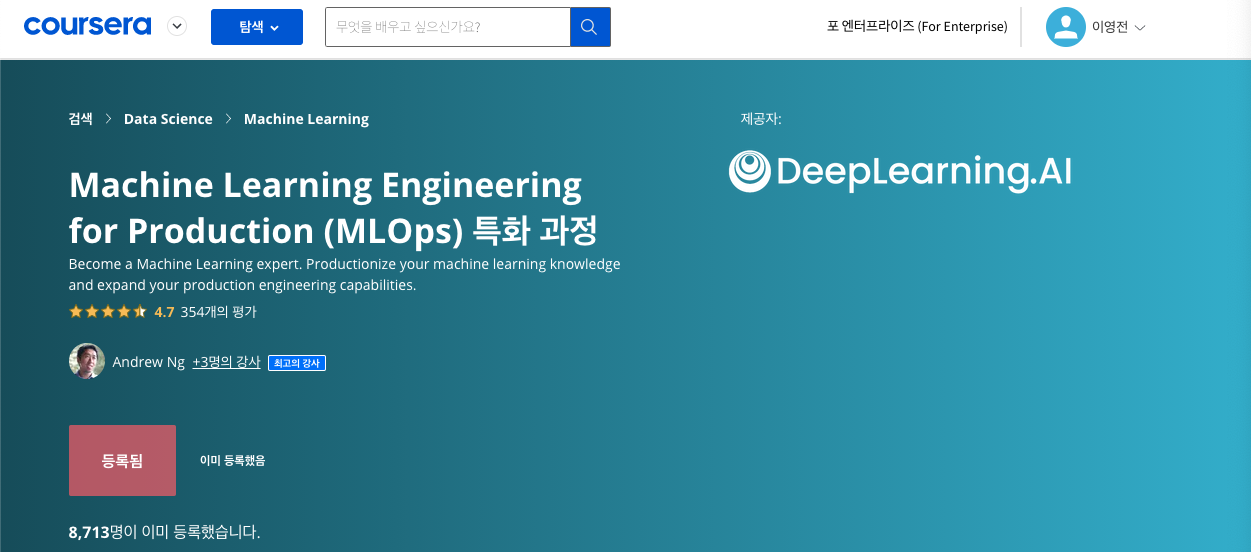Click the 최고의 강사 badge

tap(297, 363)
